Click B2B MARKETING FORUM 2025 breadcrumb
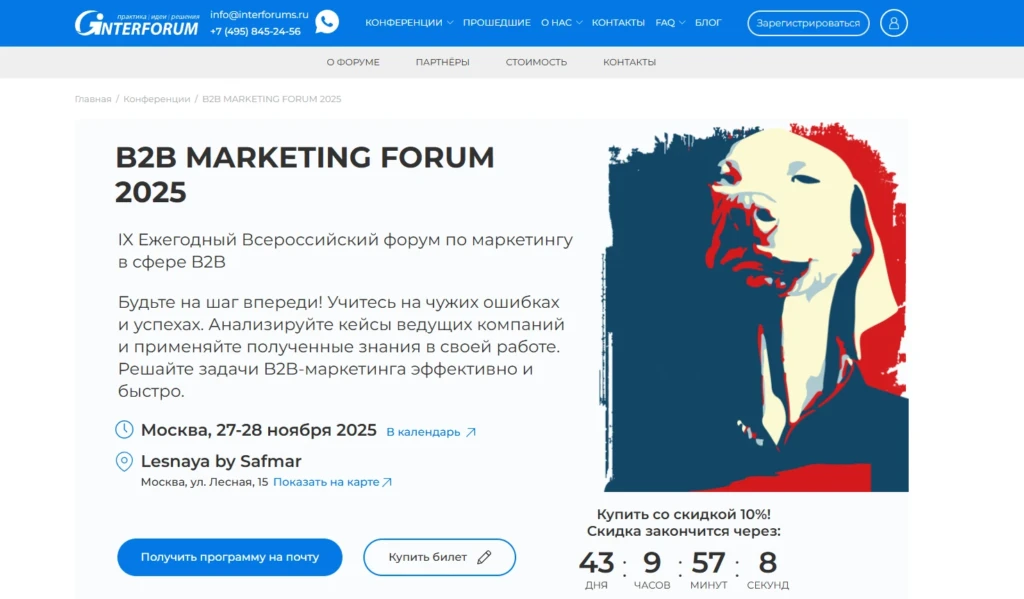Screen dimensions: 1024x599 tap(272, 99)
